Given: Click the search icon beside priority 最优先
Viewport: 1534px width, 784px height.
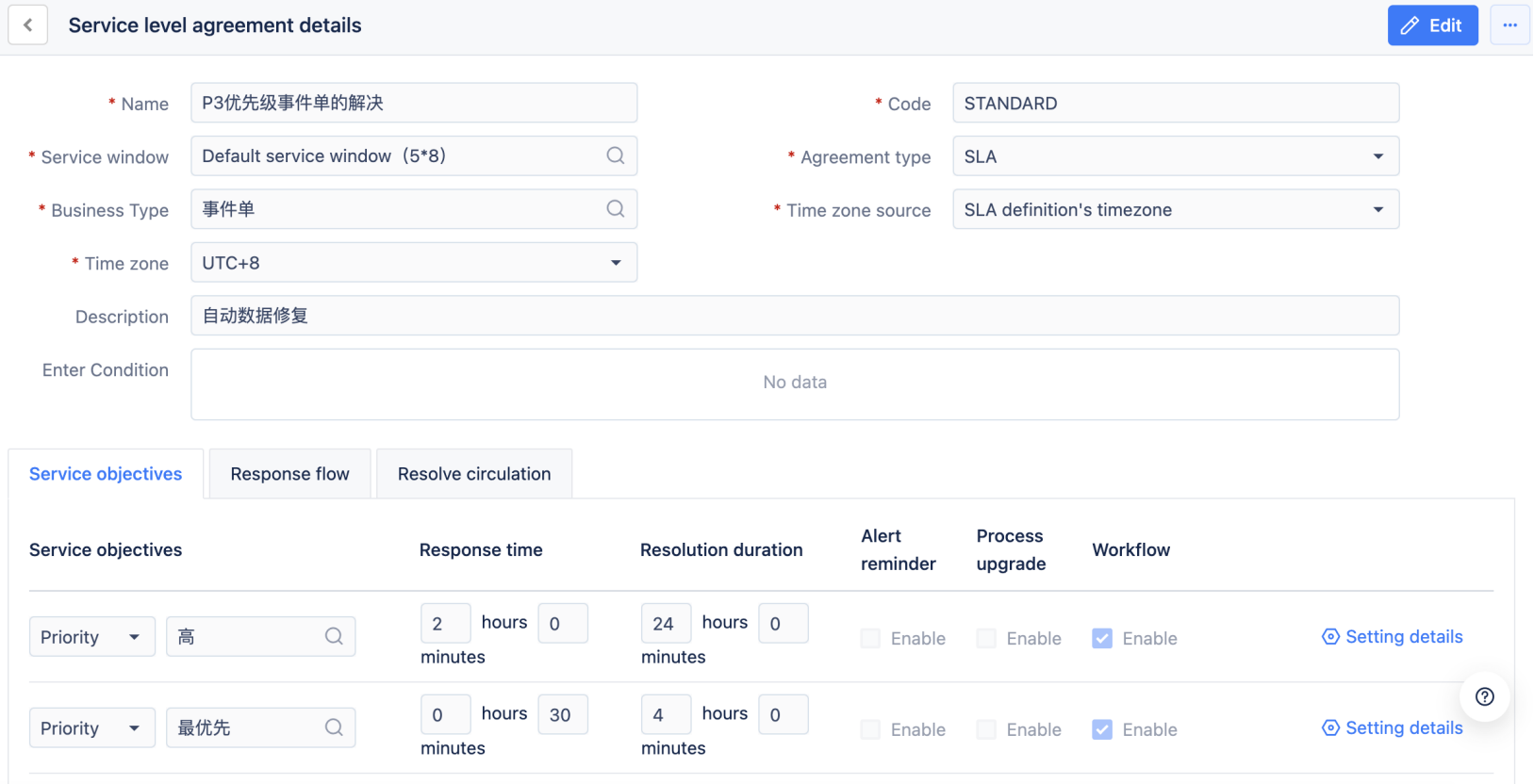Looking at the screenshot, I should [x=334, y=727].
